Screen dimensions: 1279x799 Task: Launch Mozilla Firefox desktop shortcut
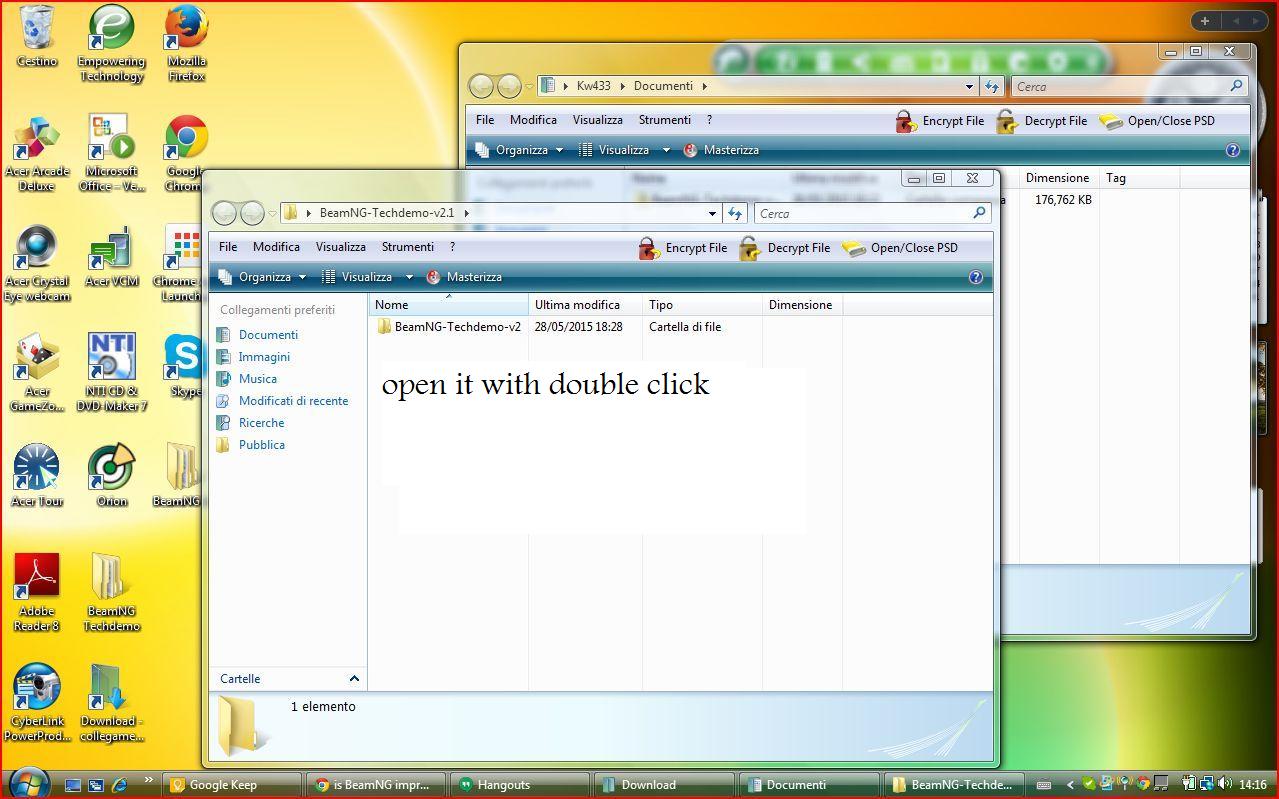186,43
